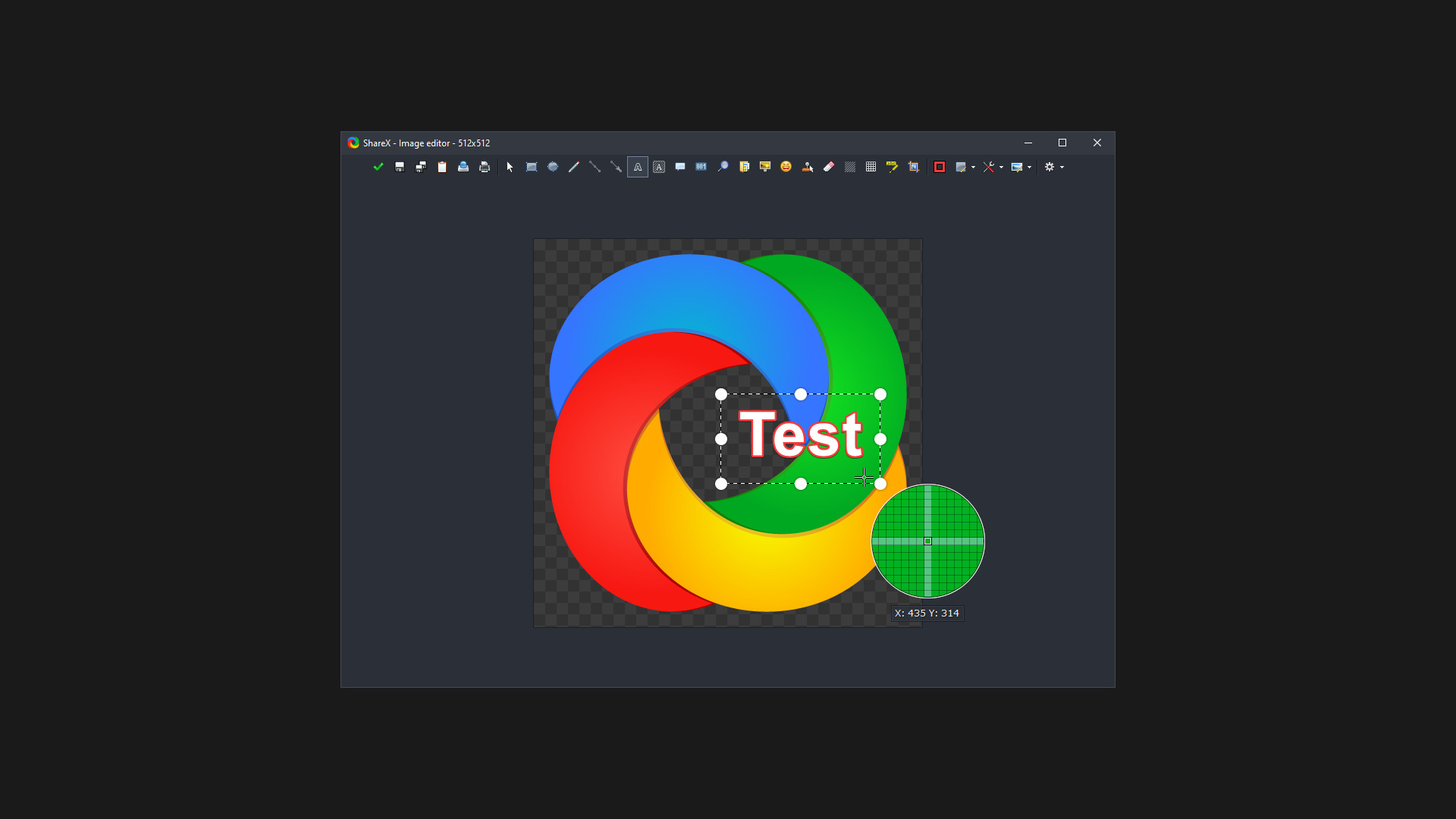This screenshot has height=819, width=1456.
Task: Open the Sticker emoji tool
Action: pyautogui.click(x=786, y=167)
